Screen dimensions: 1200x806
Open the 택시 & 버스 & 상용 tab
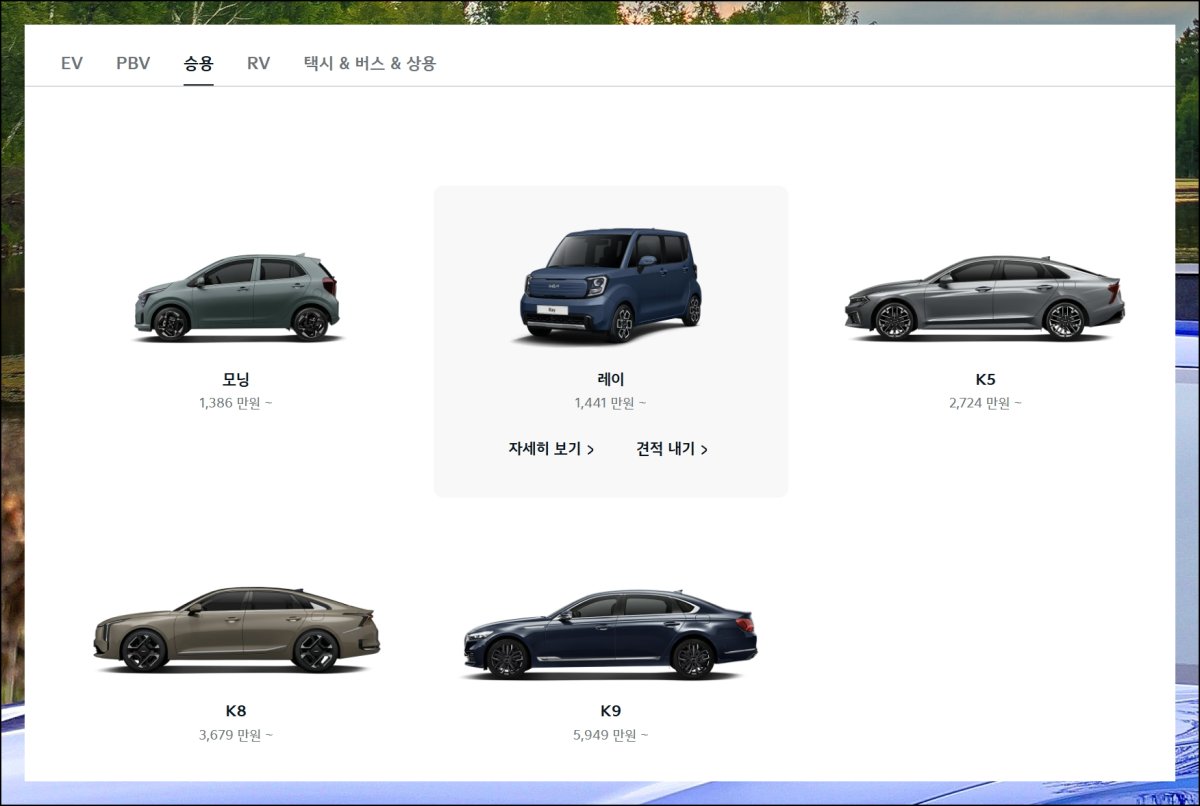(x=370, y=63)
